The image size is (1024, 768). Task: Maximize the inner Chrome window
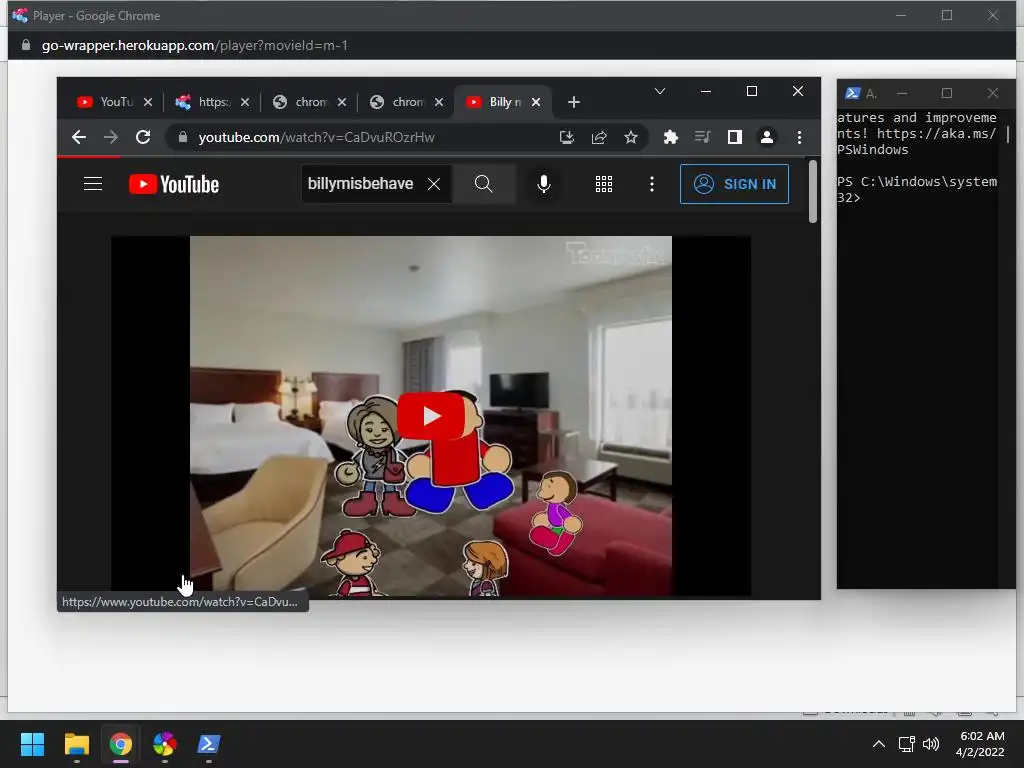pyautogui.click(x=752, y=91)
